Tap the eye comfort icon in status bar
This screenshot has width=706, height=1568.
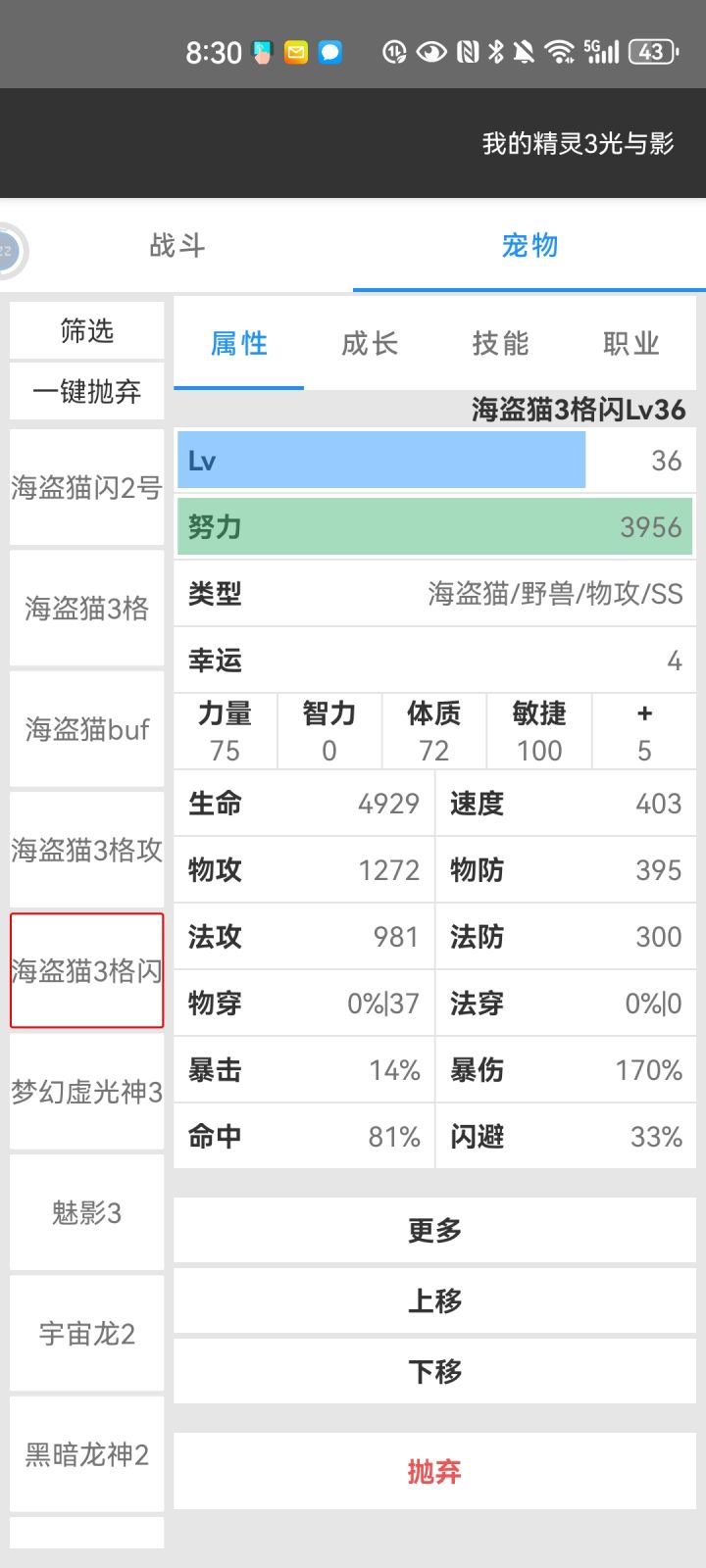coord(431,52)
